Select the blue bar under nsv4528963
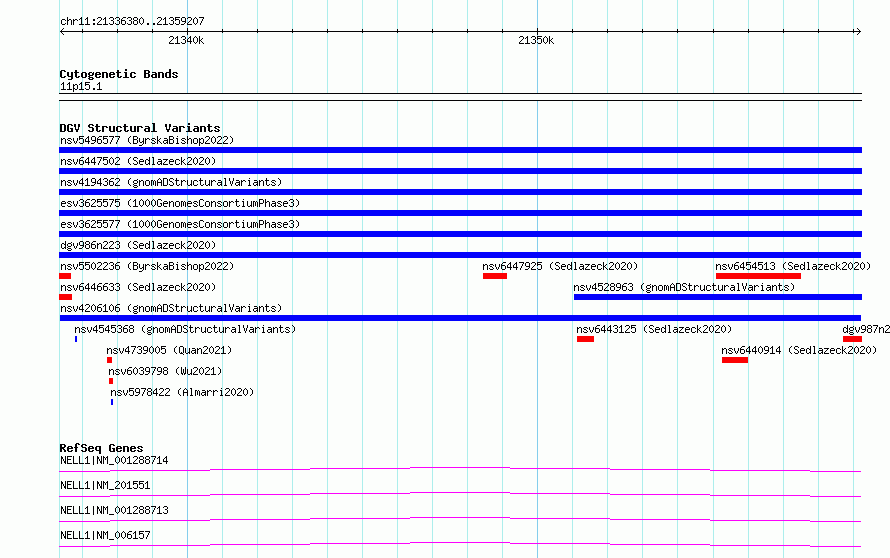Screen dimensions: 890x558 click(x=718, y=297)
